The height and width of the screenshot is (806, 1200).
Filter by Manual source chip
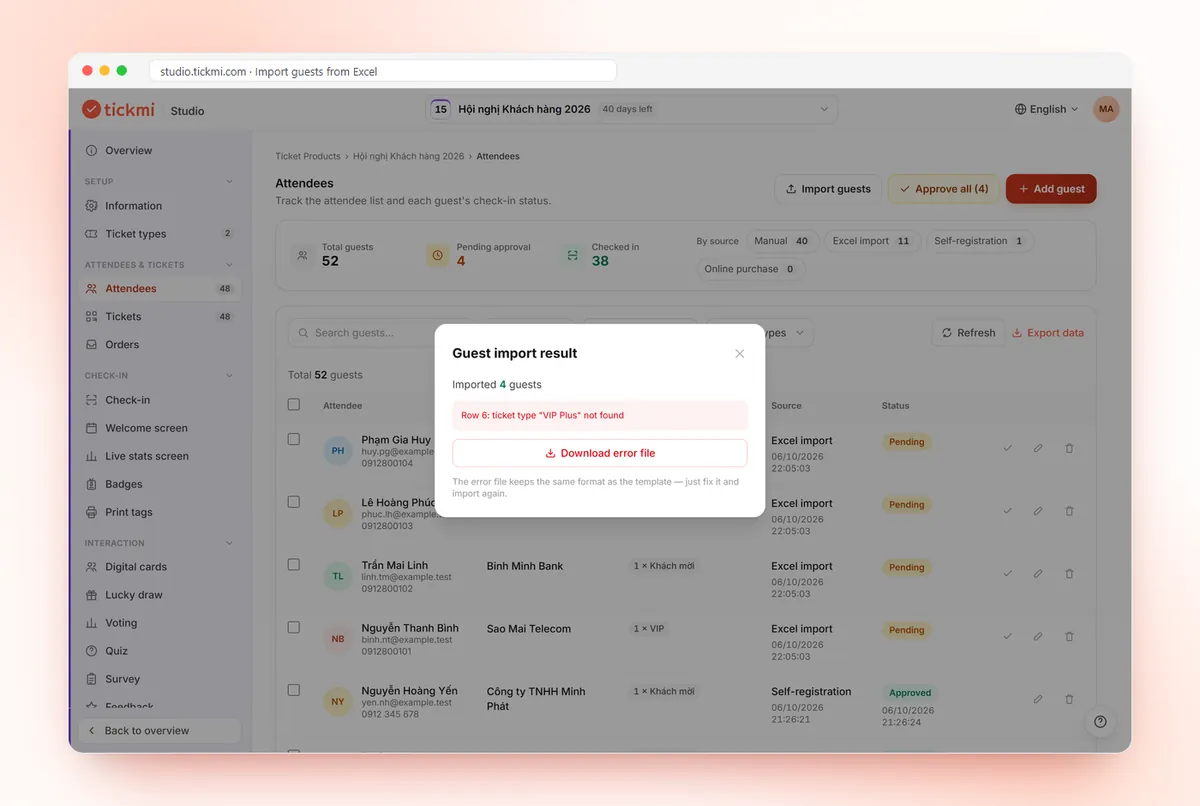(782, 241)
